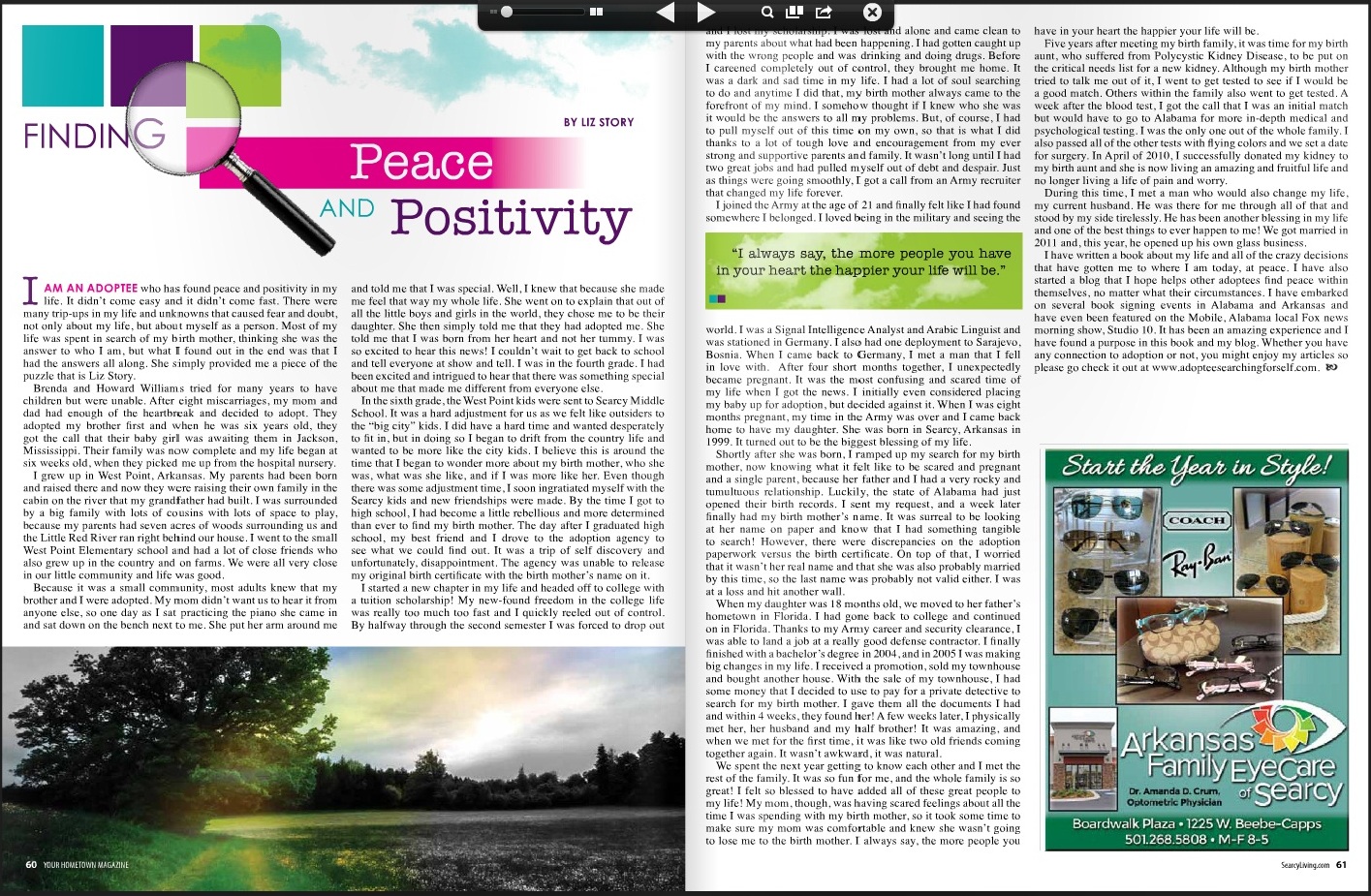Click the COACH brand sign in the ad
Image resolution: width=1371 pixels, height=896 pixels.
point(1199,520)
